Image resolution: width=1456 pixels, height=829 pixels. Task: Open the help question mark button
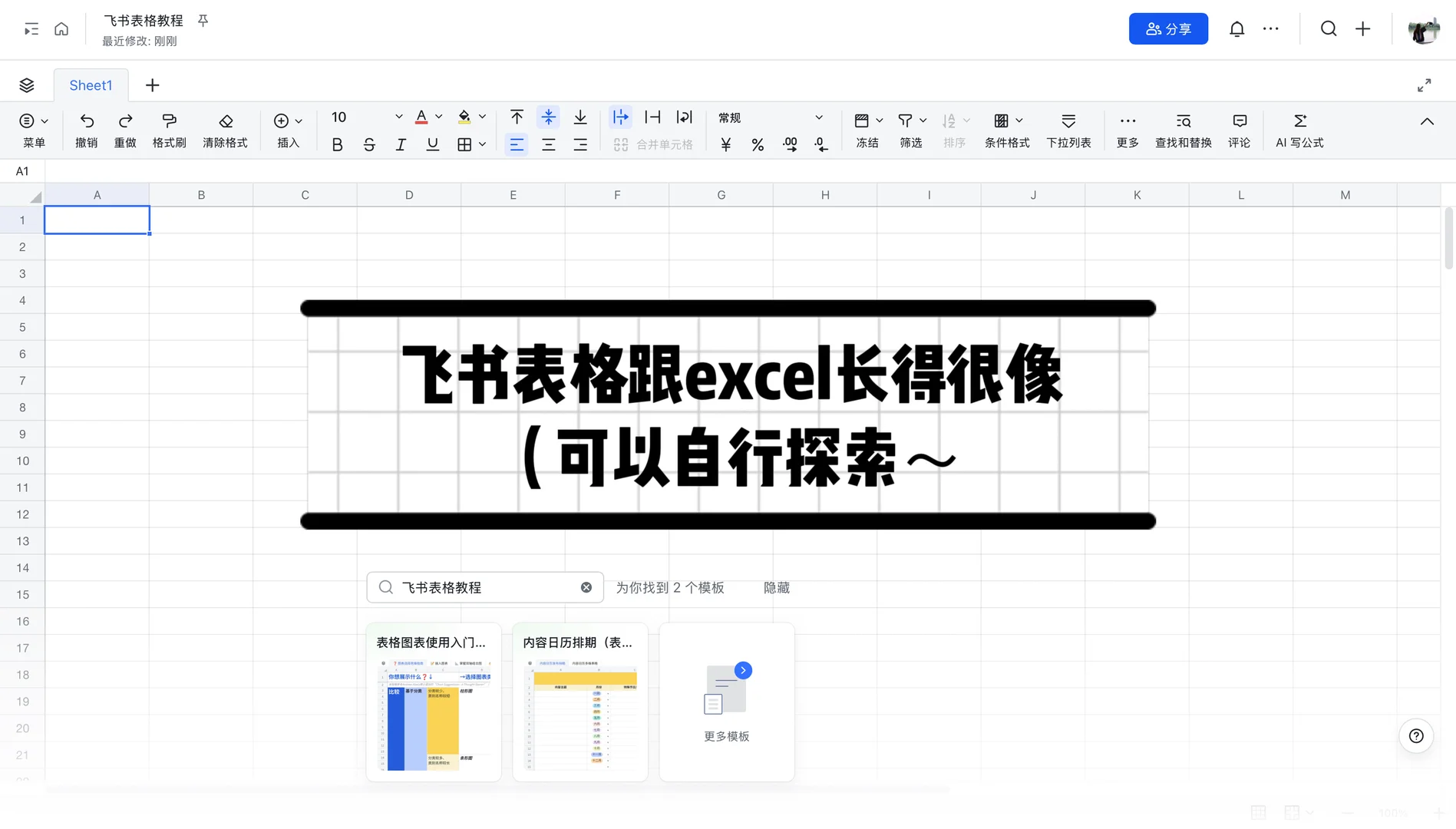[1416, 736]
